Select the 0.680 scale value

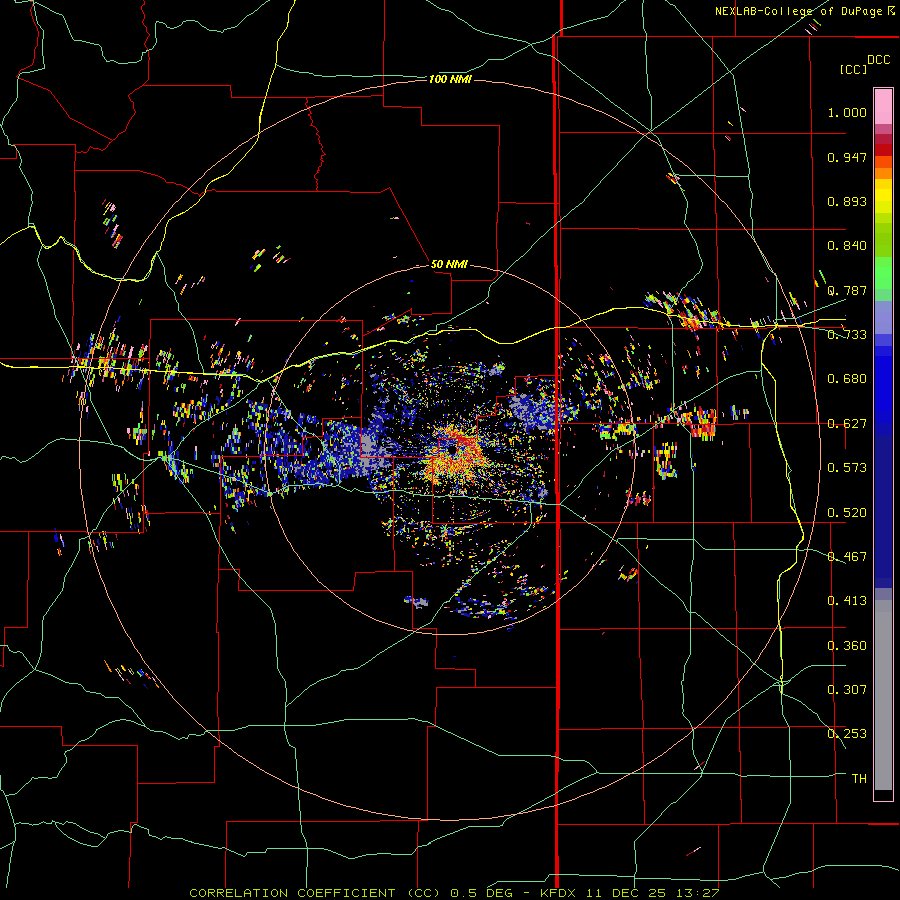847,379
